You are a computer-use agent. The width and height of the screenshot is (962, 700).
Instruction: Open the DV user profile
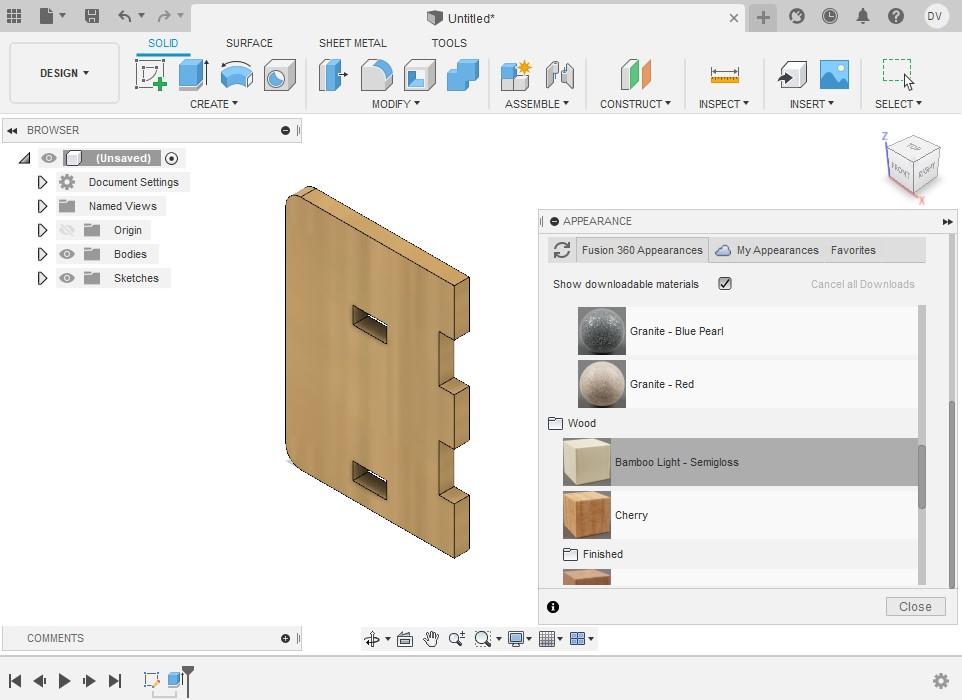point(935,17)
